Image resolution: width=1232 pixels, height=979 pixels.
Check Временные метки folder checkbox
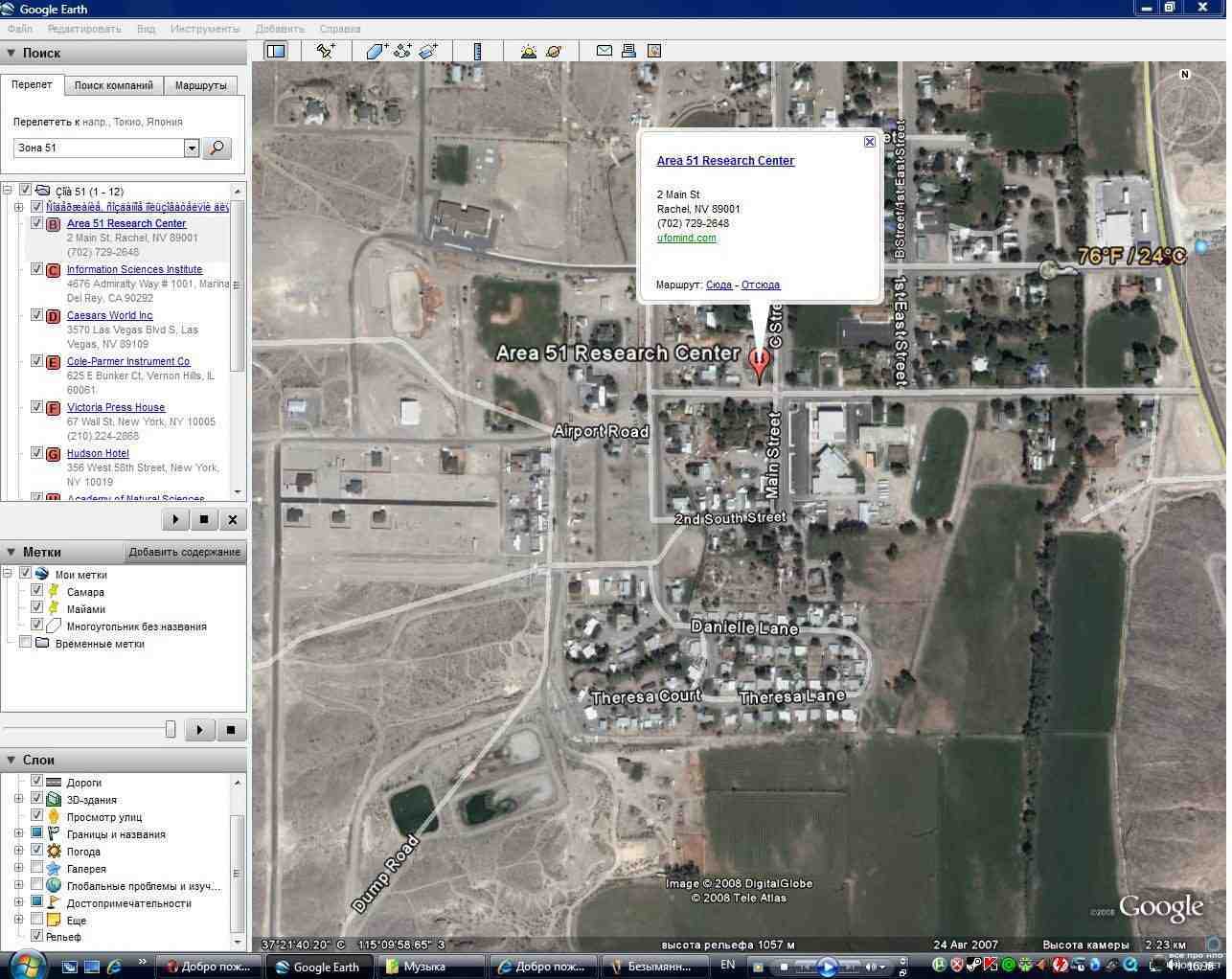point(26,643)
